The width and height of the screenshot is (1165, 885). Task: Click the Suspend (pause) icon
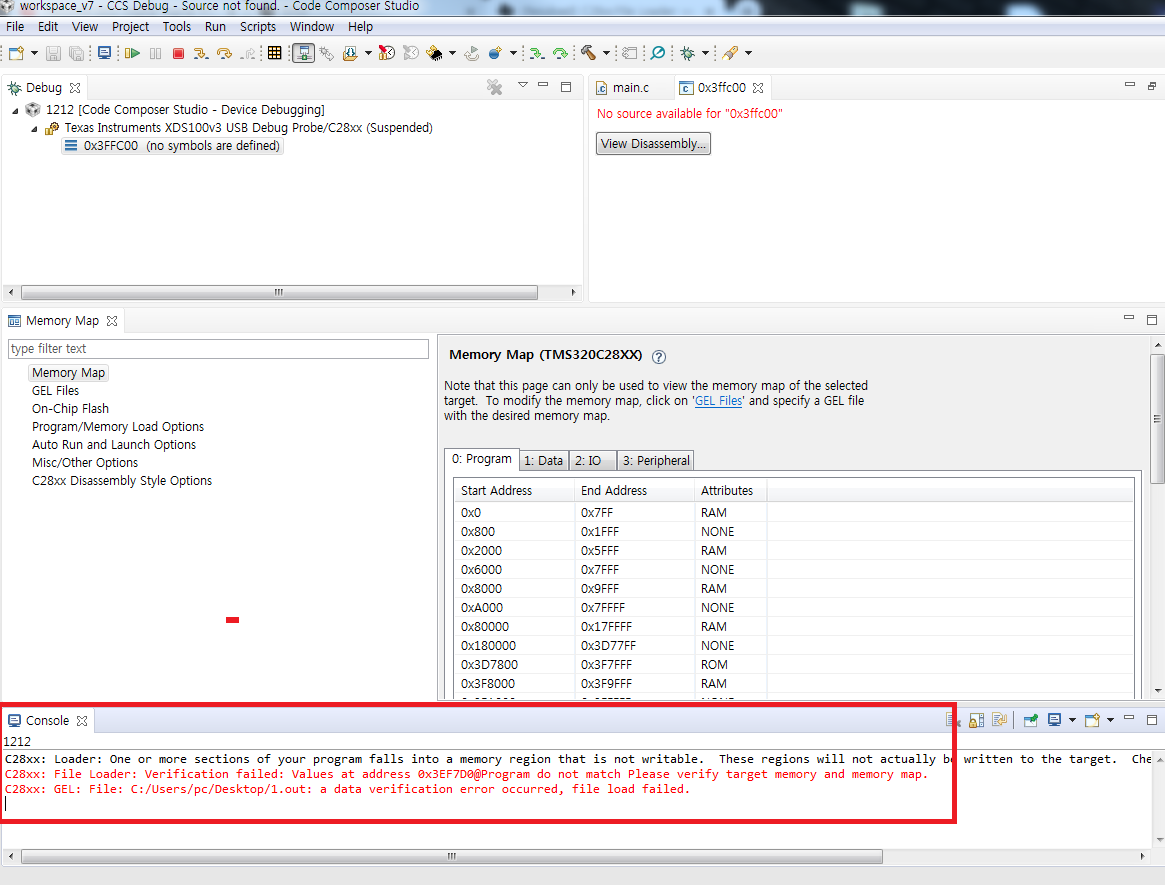click(155, 53)
